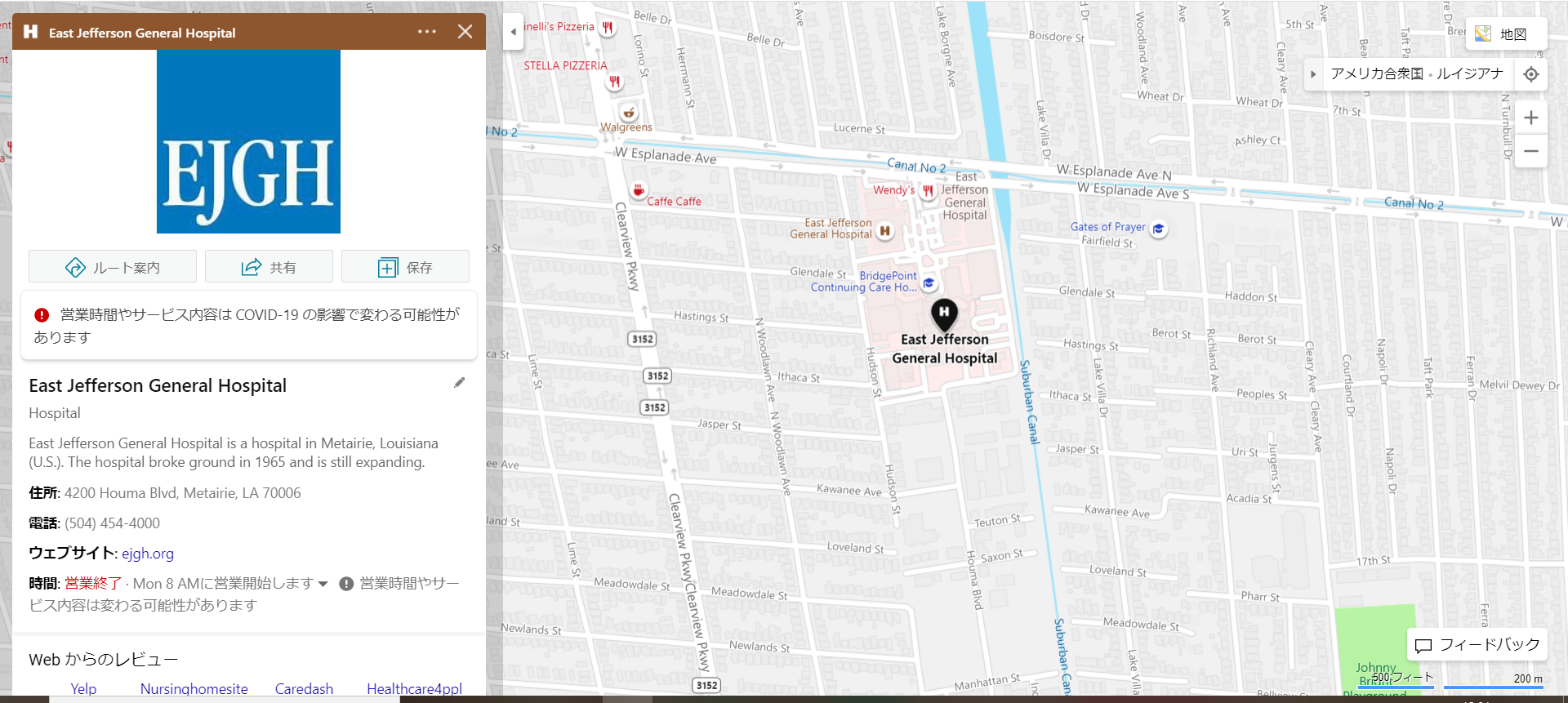
Task: Click the ルート案内 directions button
Action: (x=113, y=267)
